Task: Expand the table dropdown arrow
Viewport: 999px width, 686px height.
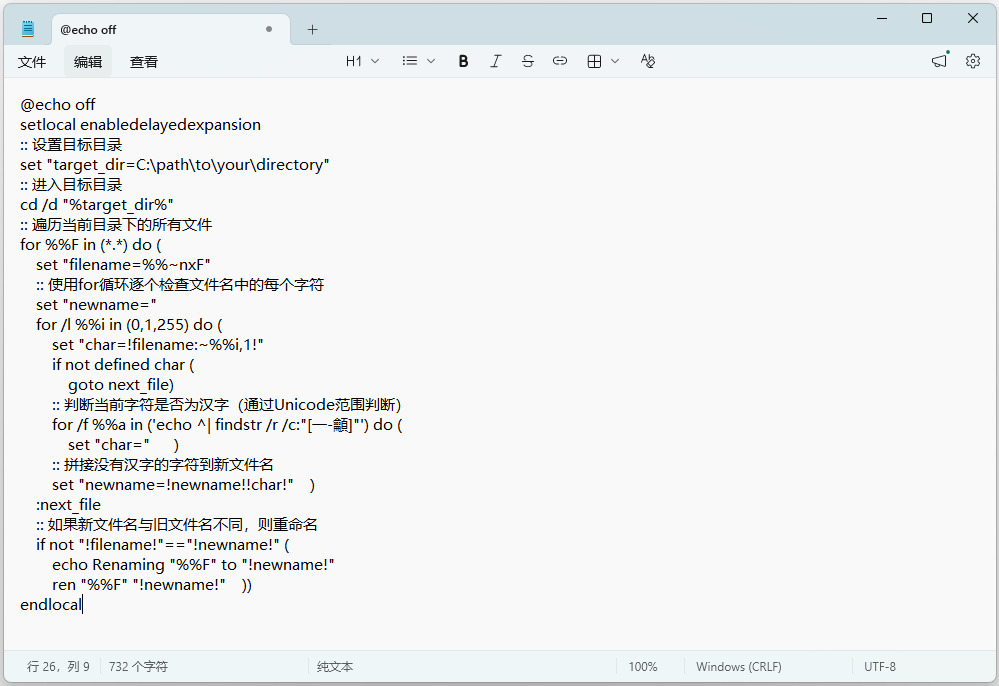Action: click(615, 61)
